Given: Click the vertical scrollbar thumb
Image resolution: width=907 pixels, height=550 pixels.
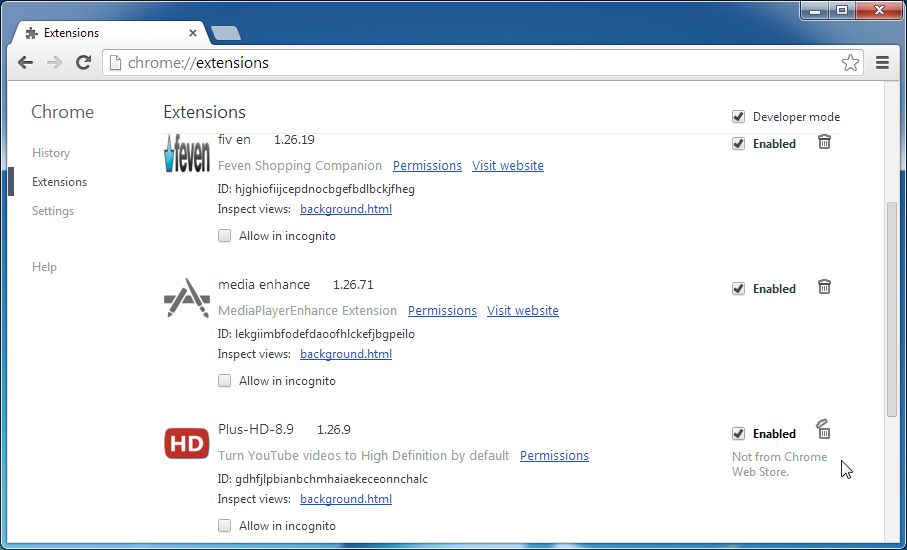Looking at the screenshot, I should coord(892,309).
